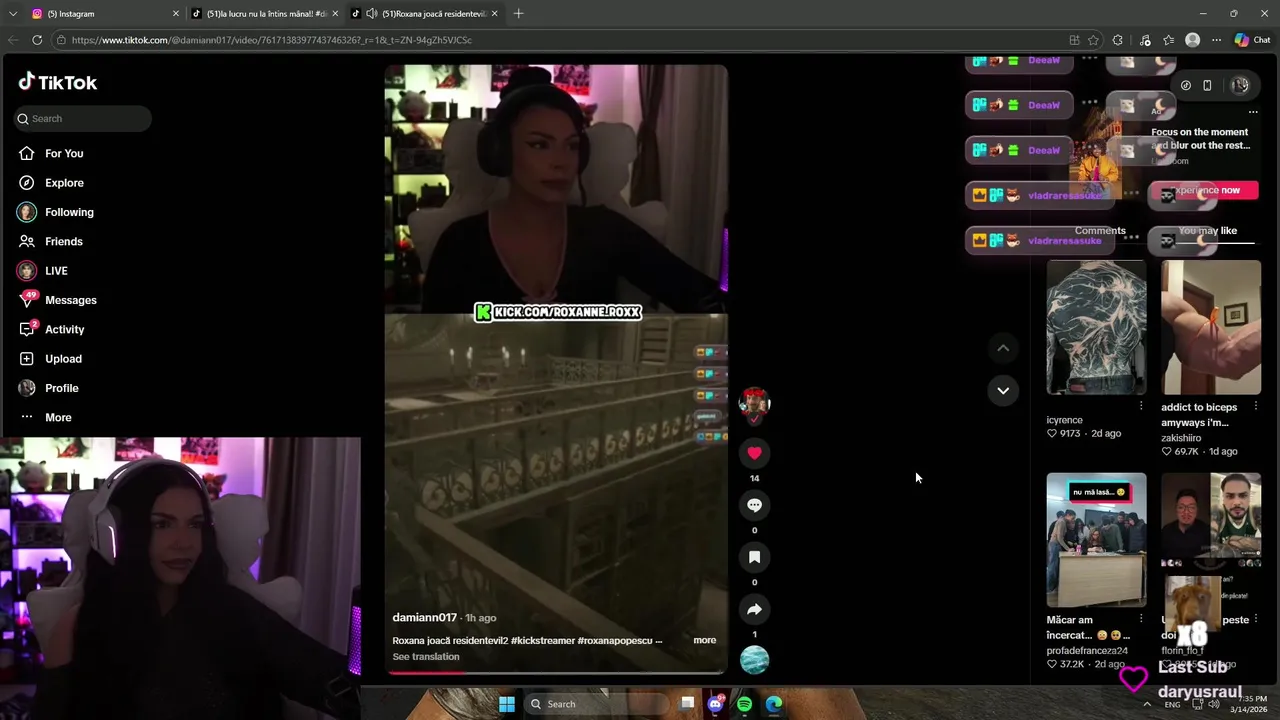
Task: Open the addict to biceps video thumbnail
Action: pos(1211,328)
